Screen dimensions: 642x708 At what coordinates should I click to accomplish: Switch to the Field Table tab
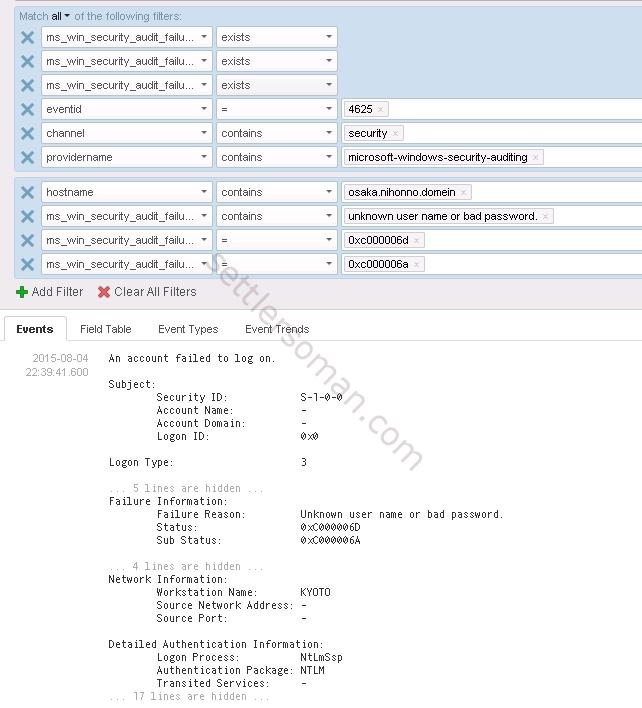click(x=106, y=329)
